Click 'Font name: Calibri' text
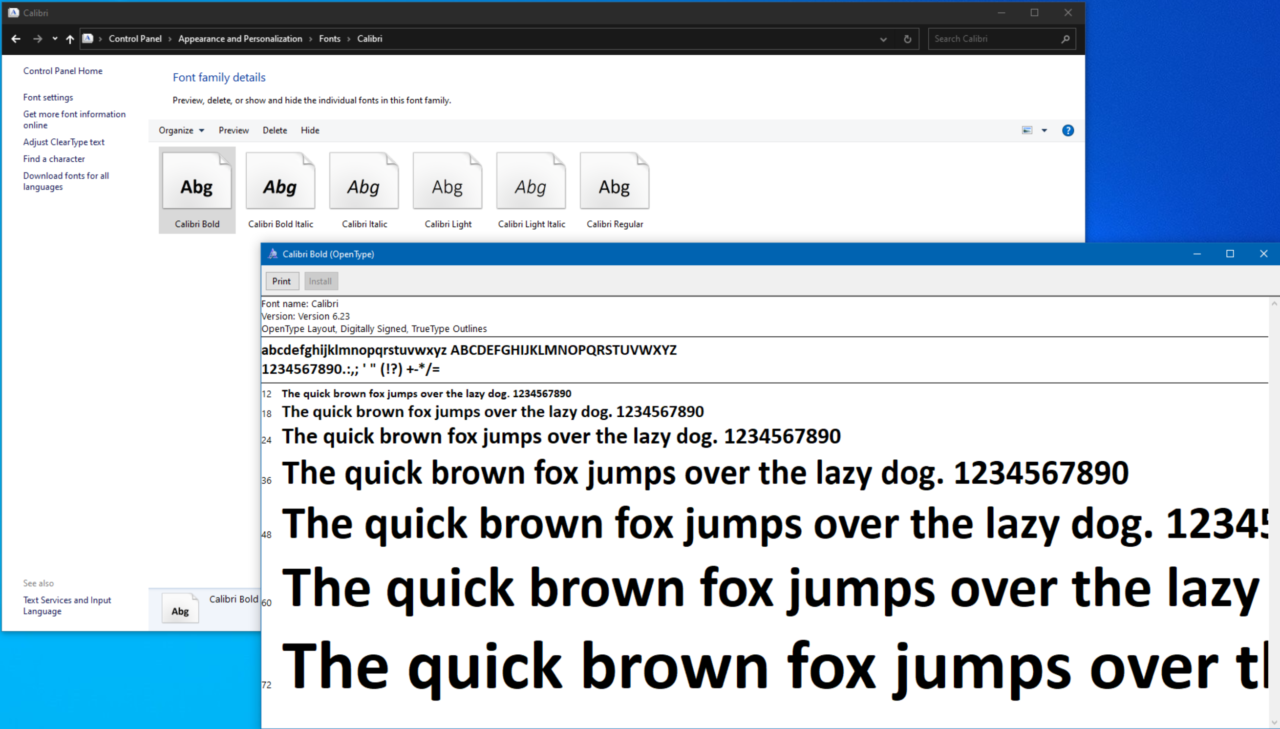 tap(300, 303)
